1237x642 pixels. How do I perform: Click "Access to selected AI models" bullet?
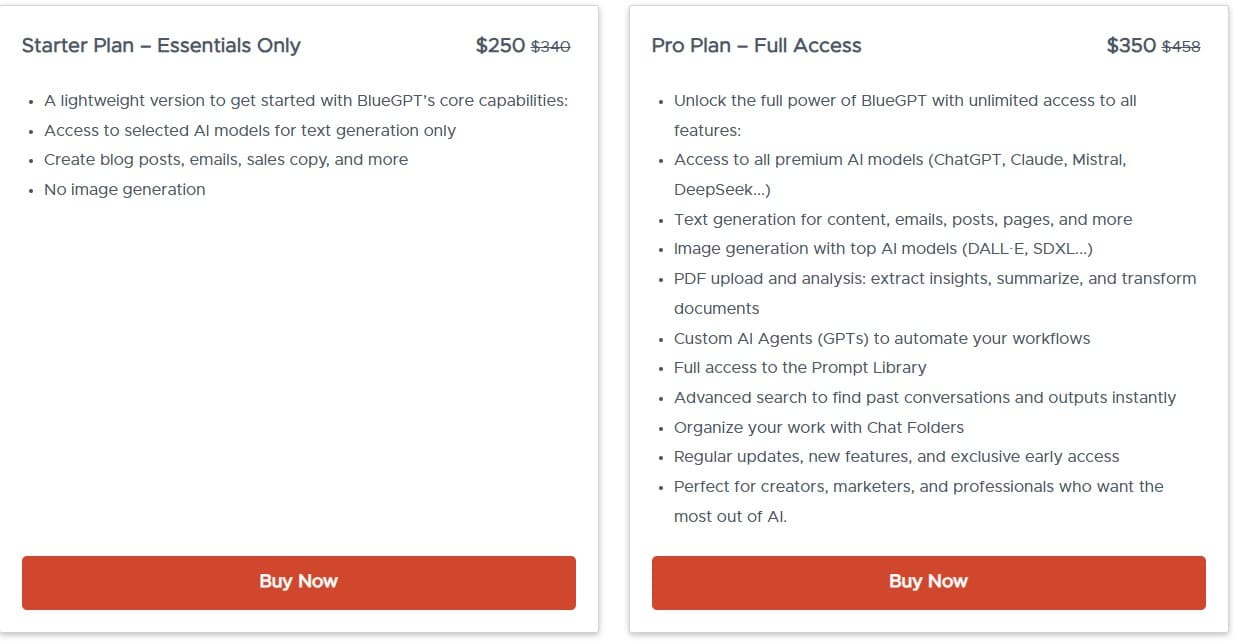(x=250, y=131)
